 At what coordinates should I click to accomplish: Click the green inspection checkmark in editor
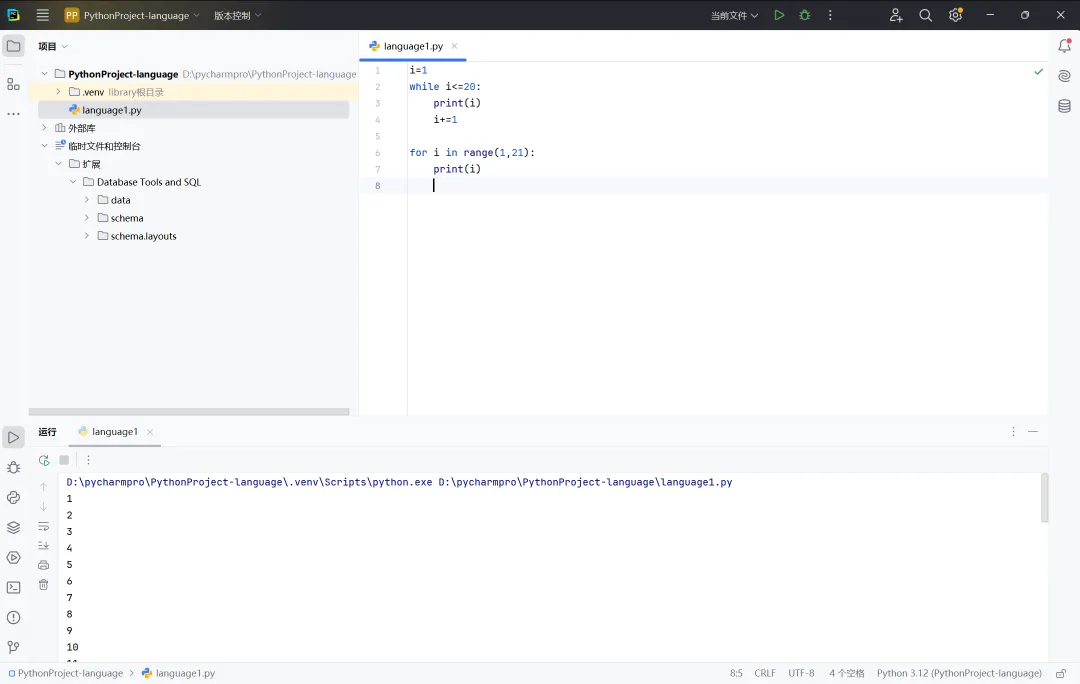pos(1039,72)
